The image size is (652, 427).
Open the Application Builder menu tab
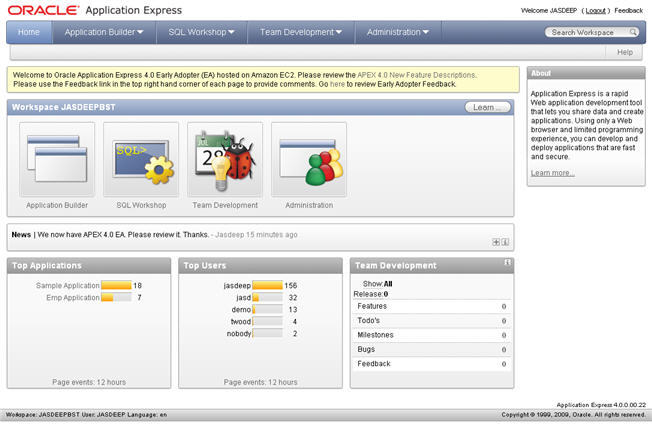(x=104, y=32)
